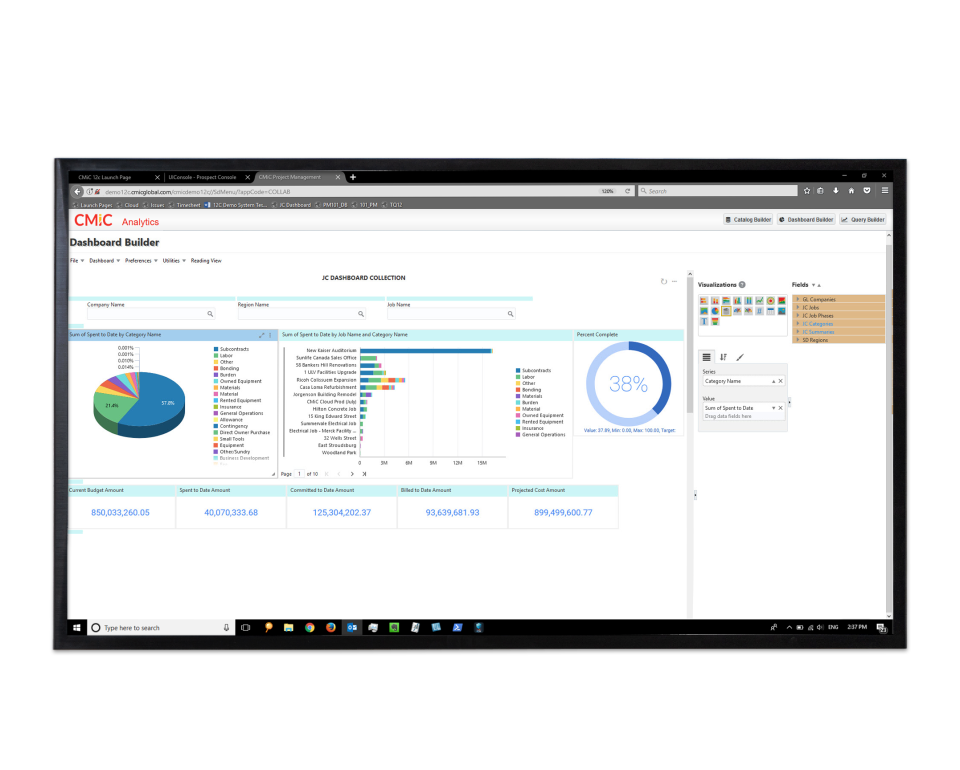Open the sort settings tab icon
This screenshot has width=960, height=770.
tap(723, 357)
